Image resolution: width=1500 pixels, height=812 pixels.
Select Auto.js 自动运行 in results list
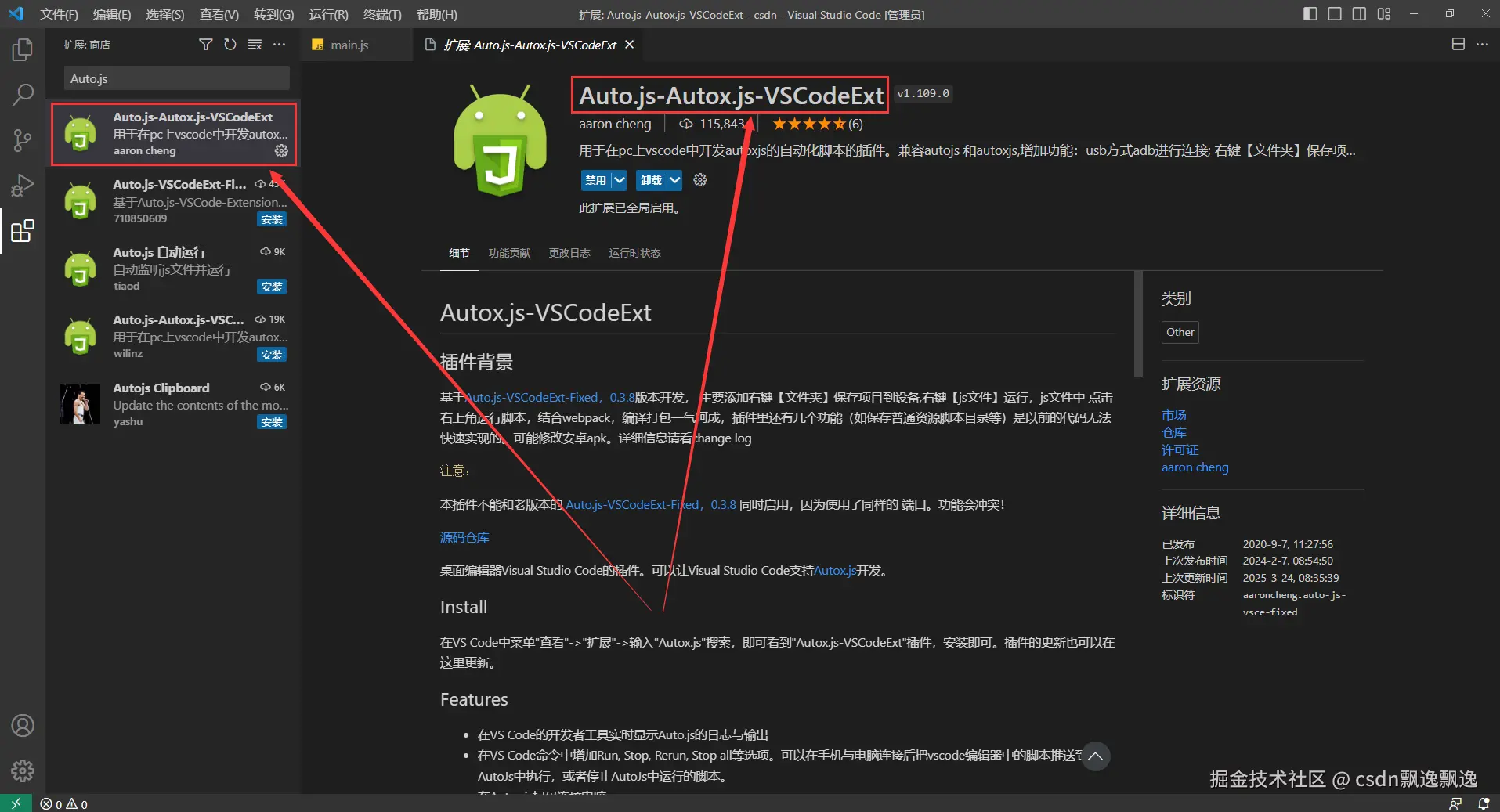point(174,269)
